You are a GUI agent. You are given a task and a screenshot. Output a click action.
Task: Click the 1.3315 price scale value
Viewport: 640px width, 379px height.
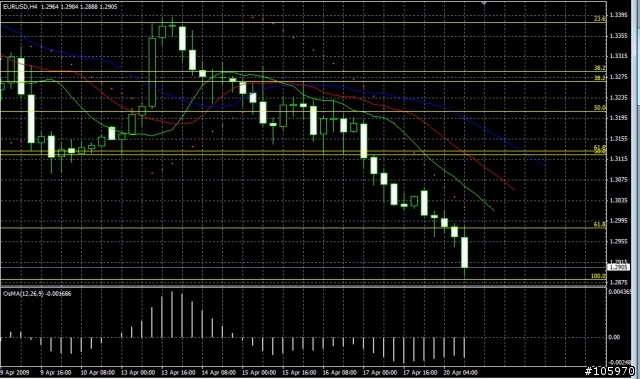(618, 56)
